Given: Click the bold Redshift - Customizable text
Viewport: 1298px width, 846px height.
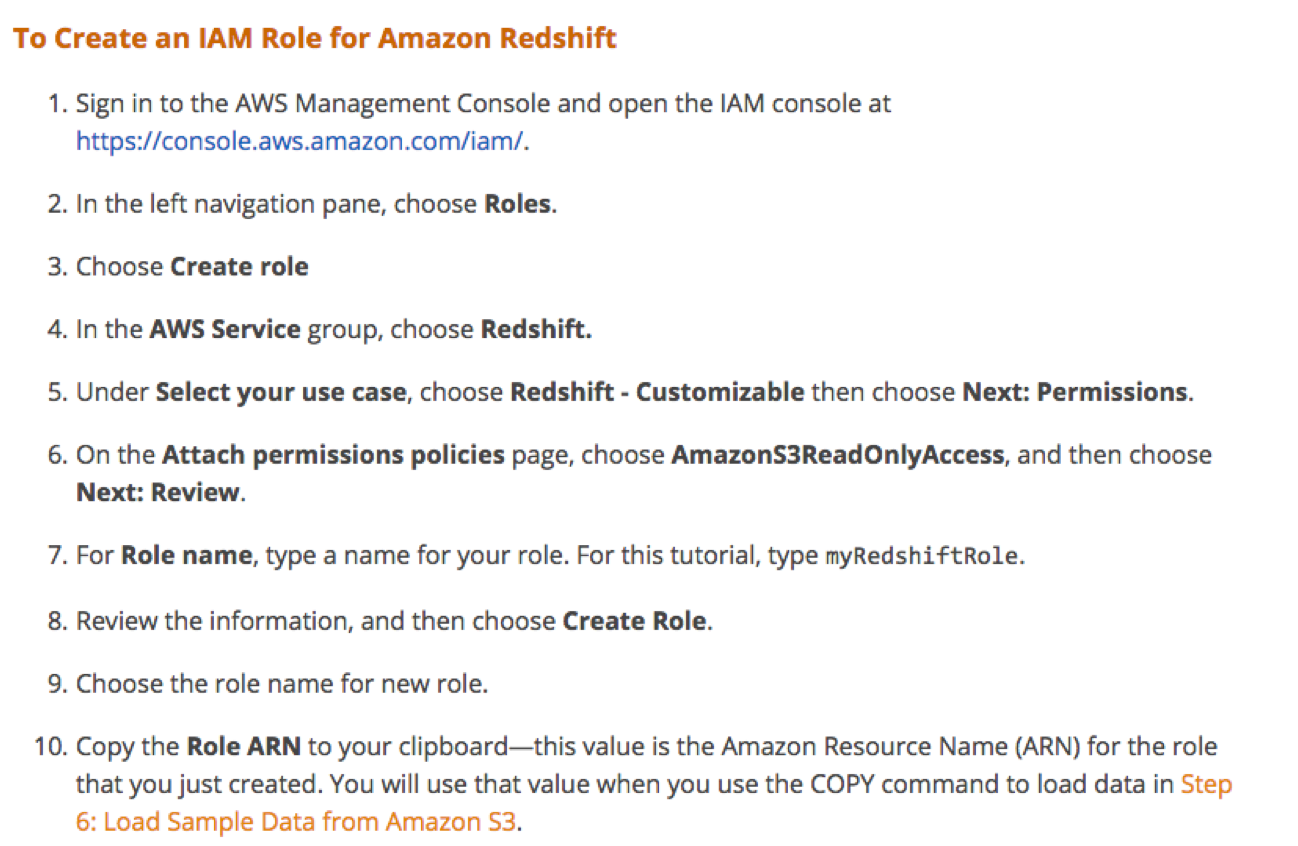Looking at the screenshot, I should coord(657,392).
